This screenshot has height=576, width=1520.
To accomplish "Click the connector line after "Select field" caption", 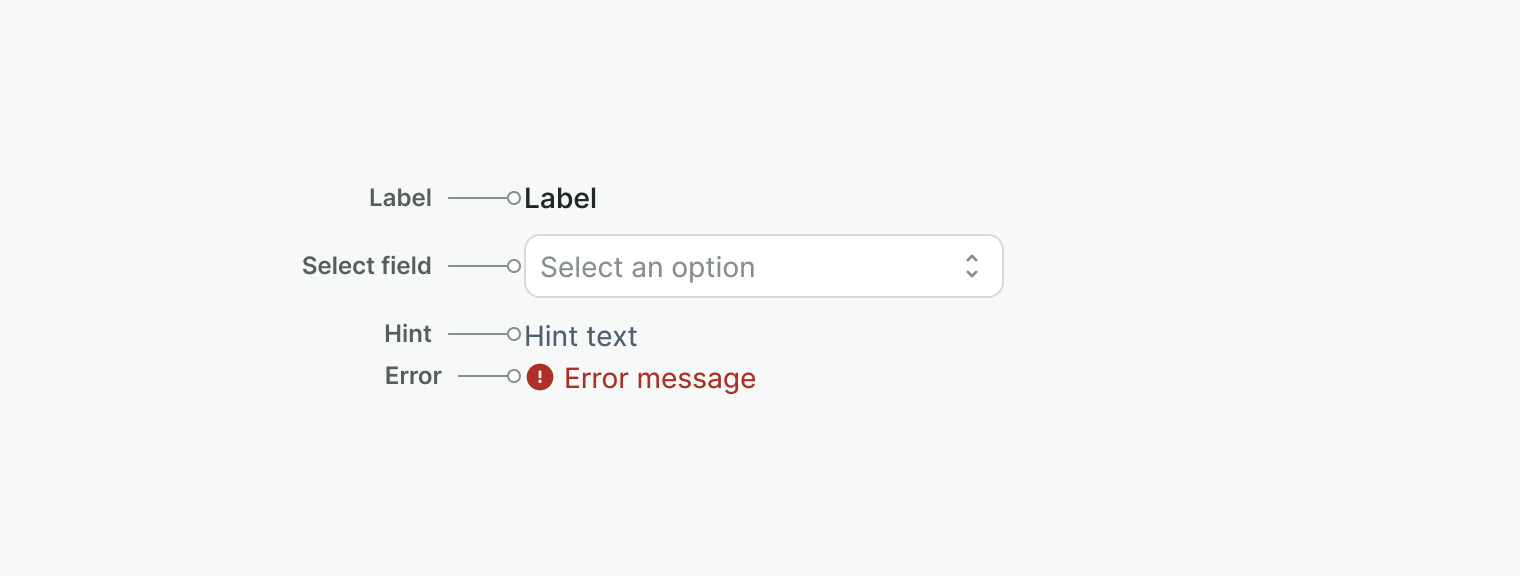I will (x=477, y=266).
